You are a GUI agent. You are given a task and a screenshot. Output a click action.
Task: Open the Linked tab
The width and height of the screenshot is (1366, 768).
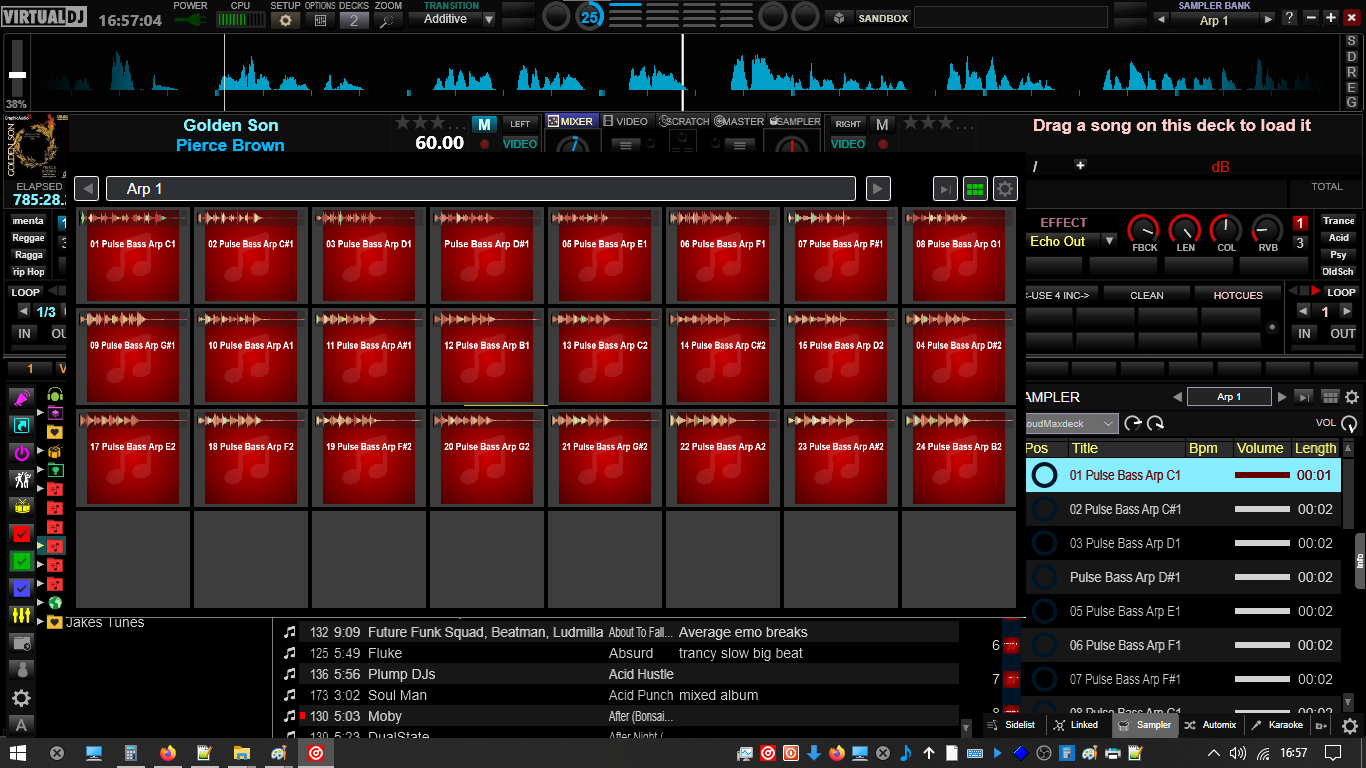[x=1077, y=725]
